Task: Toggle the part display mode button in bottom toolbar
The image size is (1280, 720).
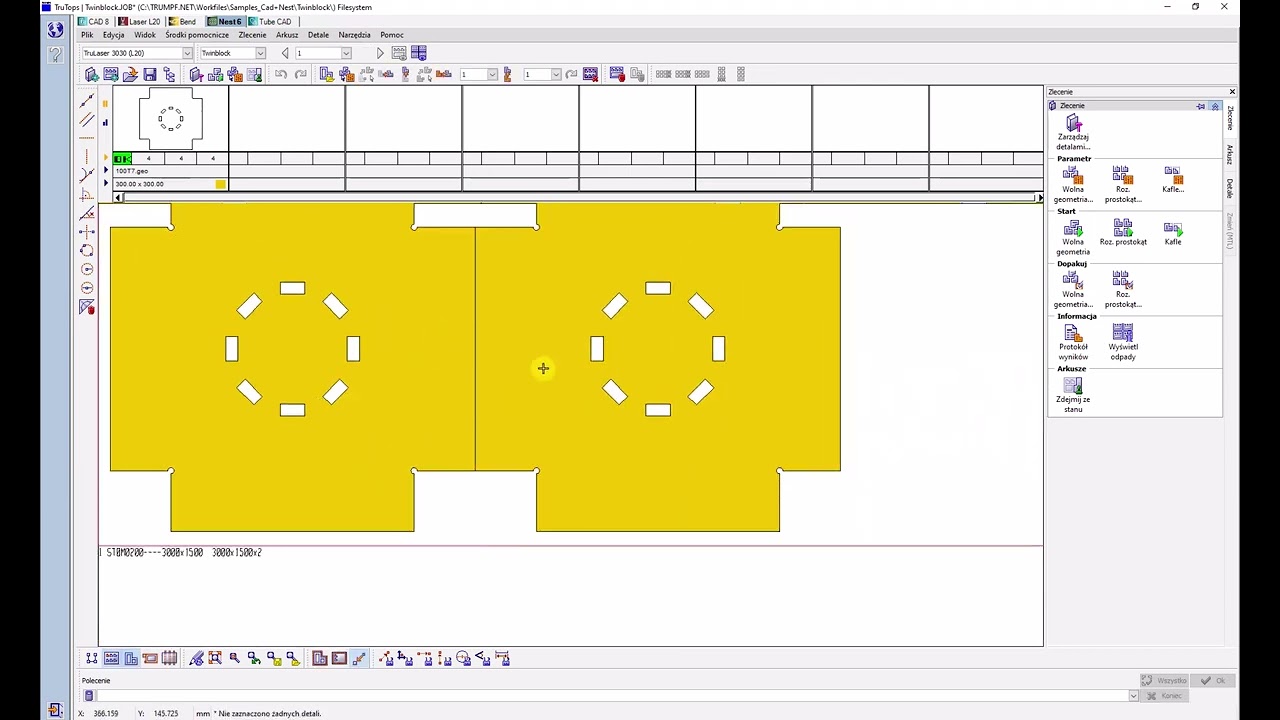Action: click(320, 658)
